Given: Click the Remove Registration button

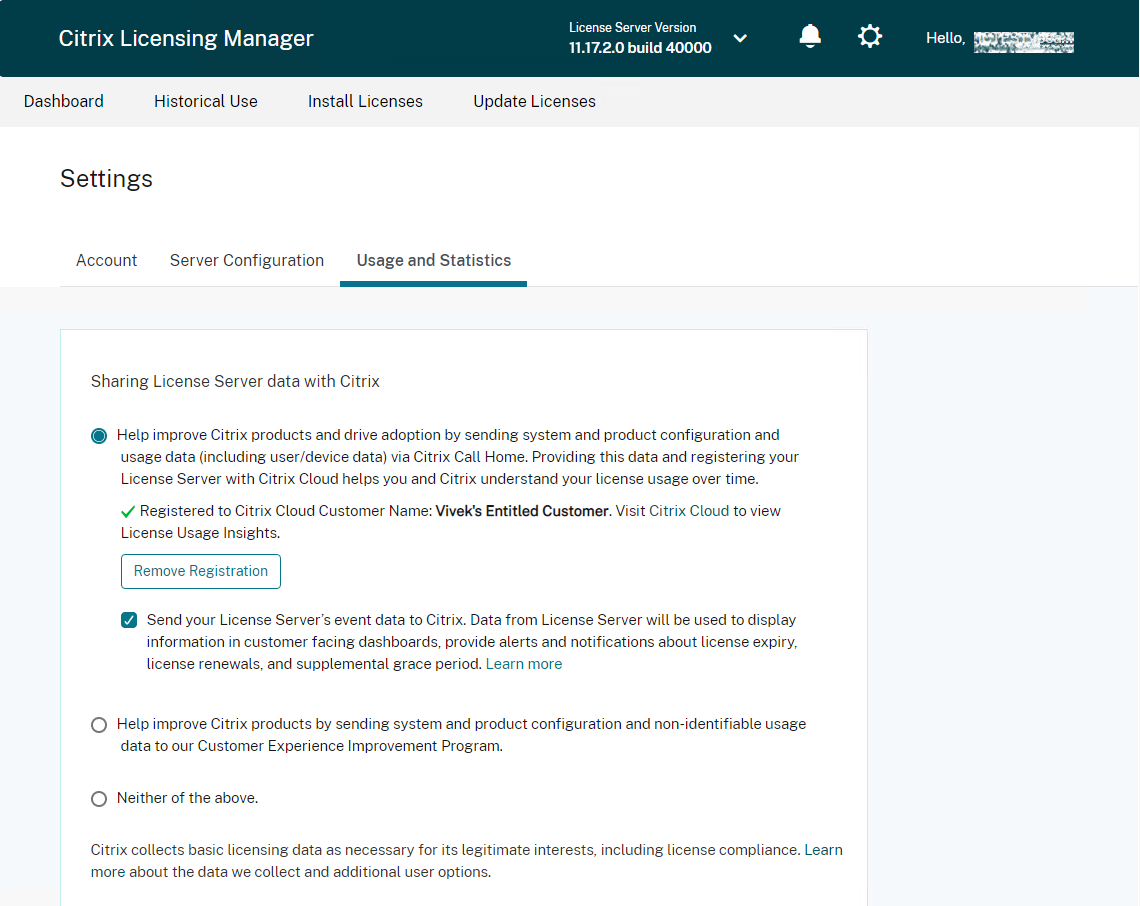Looking at the screenshot, I should (201, 571).
